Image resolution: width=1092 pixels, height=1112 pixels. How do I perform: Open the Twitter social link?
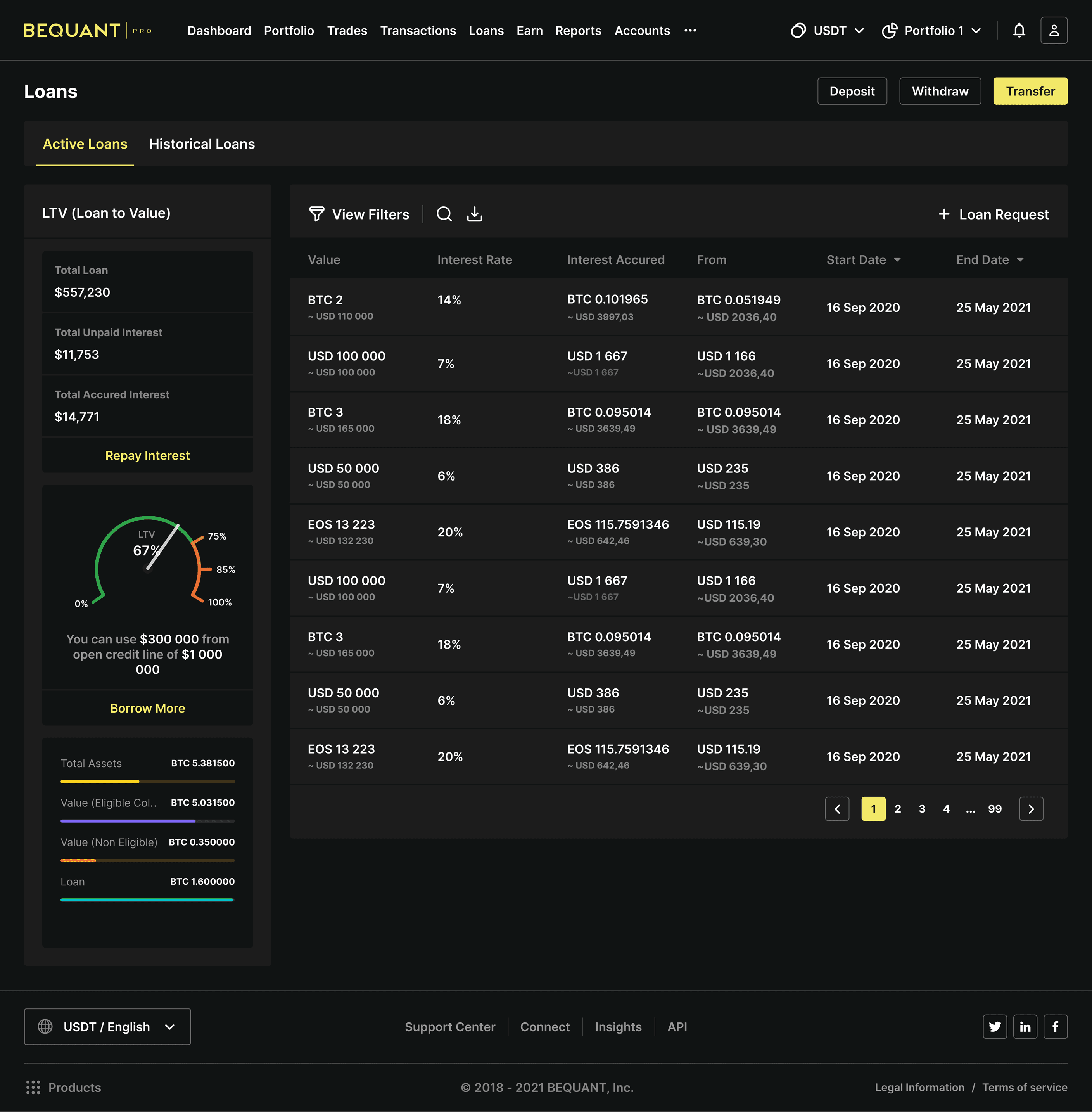[995, 1027]
